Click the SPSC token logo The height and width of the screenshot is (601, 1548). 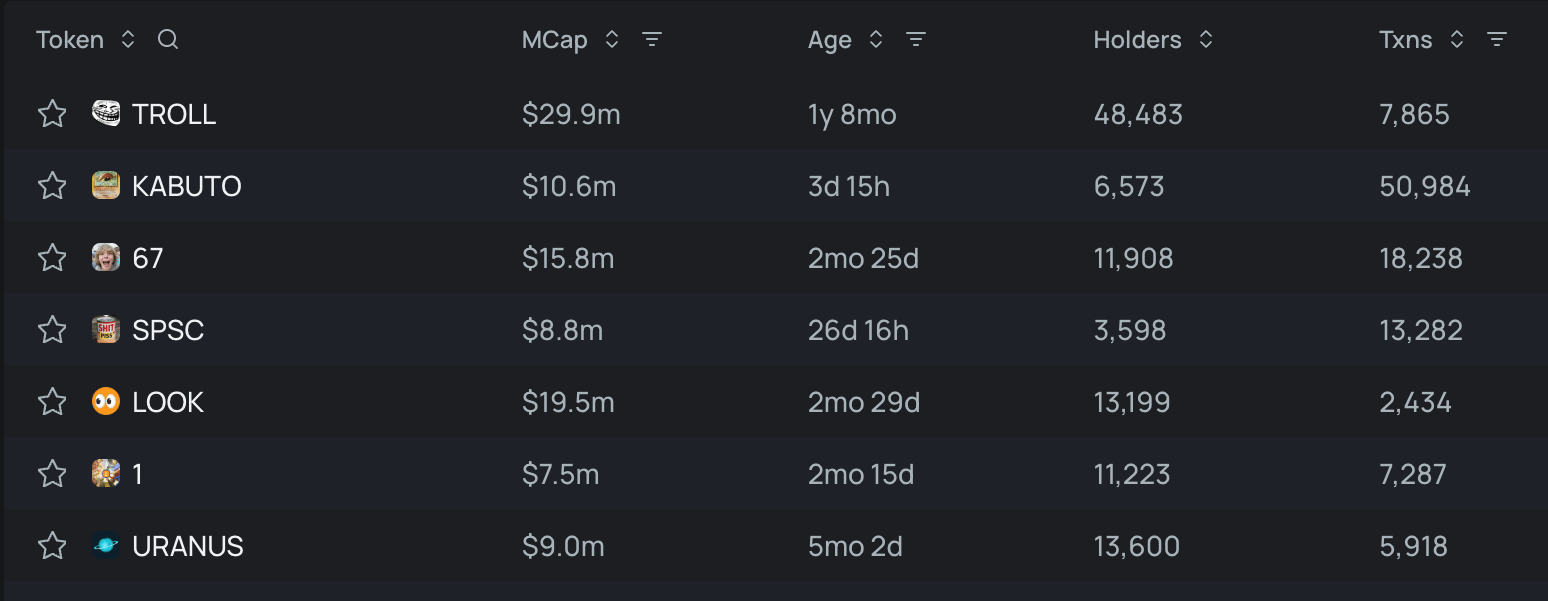106,330
